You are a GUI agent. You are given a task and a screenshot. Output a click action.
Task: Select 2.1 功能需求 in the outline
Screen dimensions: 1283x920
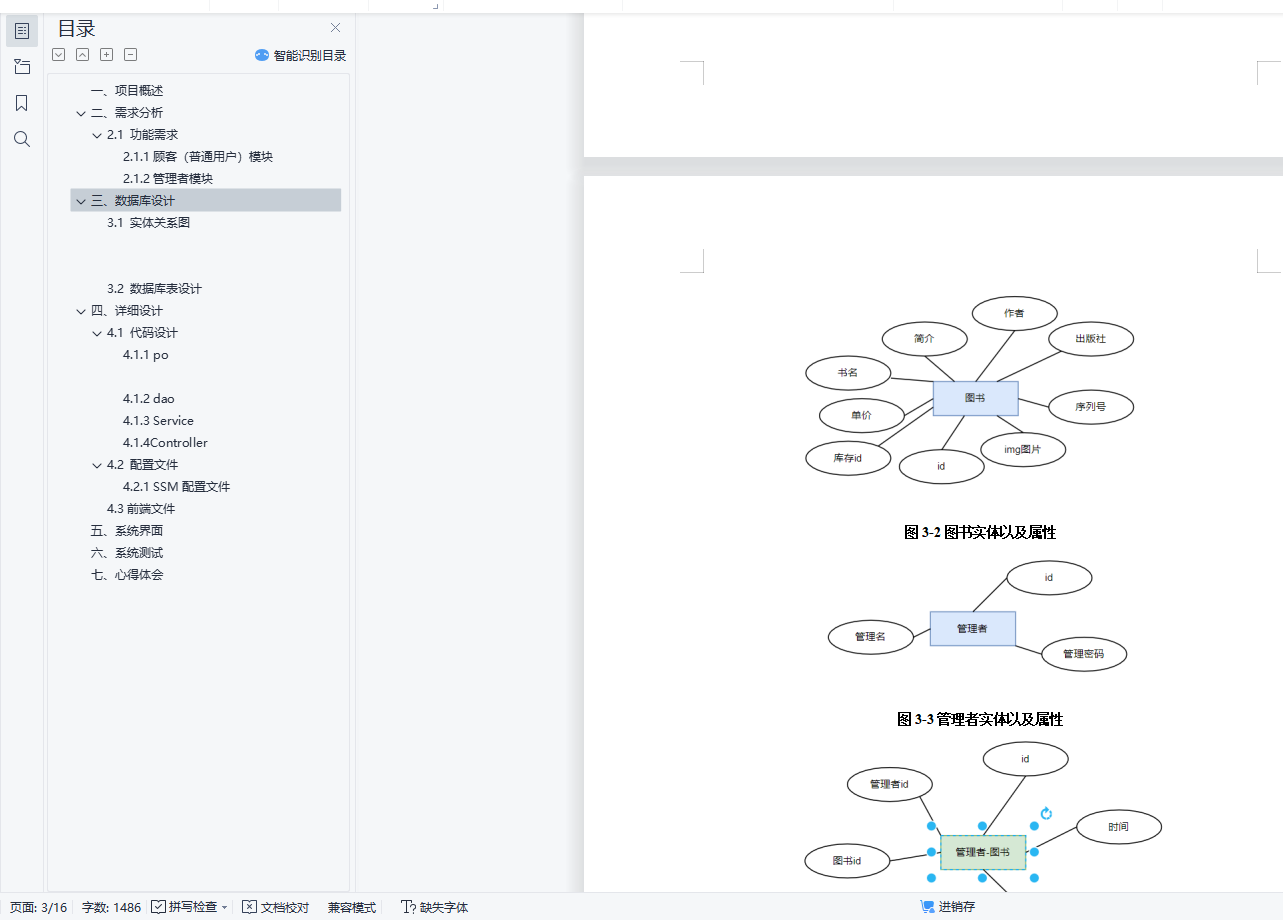(x=142, y=135)
